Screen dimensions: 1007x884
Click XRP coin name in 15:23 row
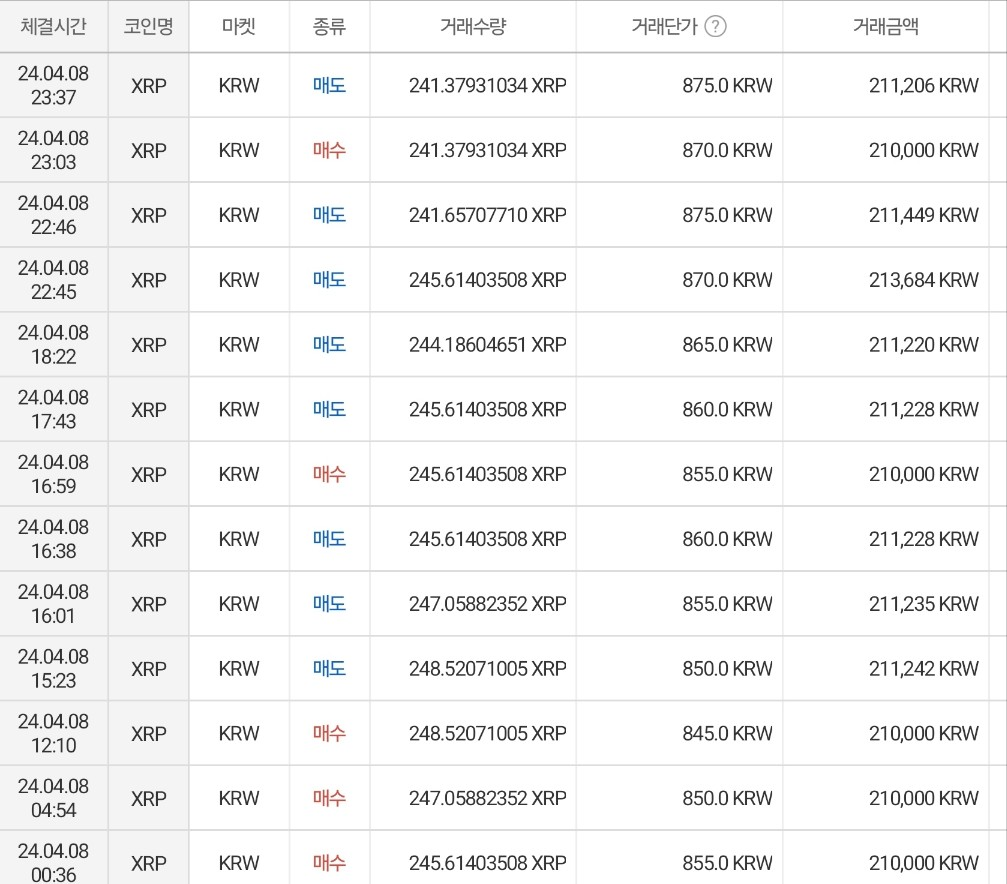point(148,669)
